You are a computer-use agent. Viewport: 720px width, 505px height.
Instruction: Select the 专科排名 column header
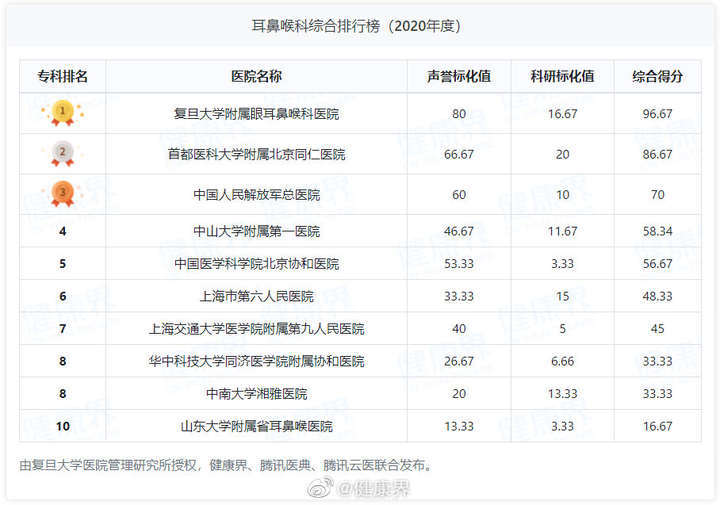click(x=62, y=76)
